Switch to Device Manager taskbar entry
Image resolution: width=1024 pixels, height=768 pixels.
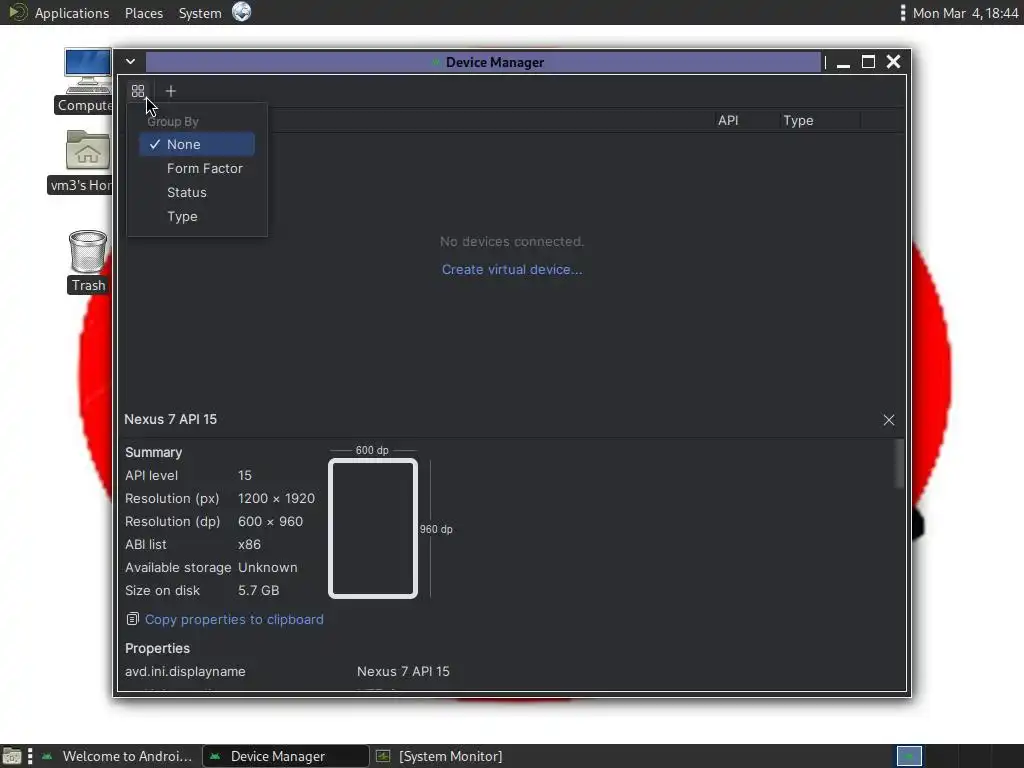(x=285, y=756)
